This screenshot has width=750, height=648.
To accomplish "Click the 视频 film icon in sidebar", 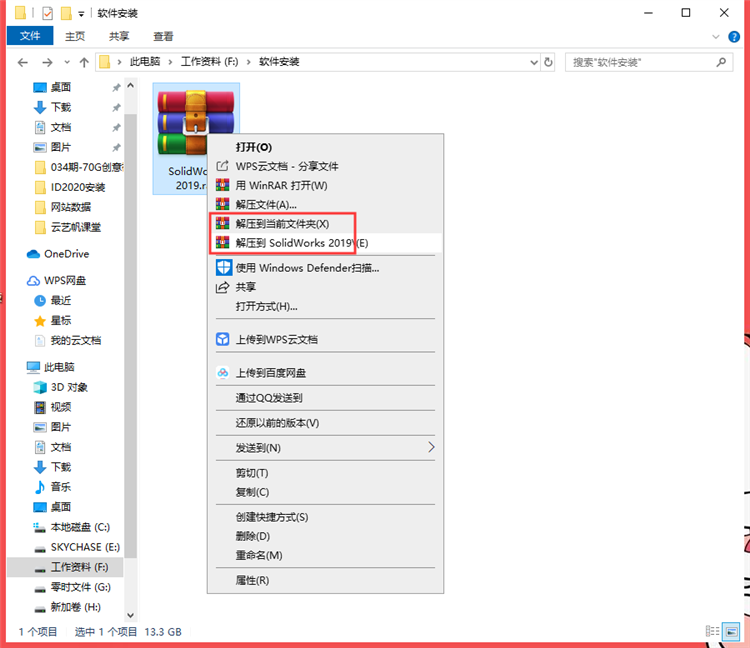I will click(40, 407).
